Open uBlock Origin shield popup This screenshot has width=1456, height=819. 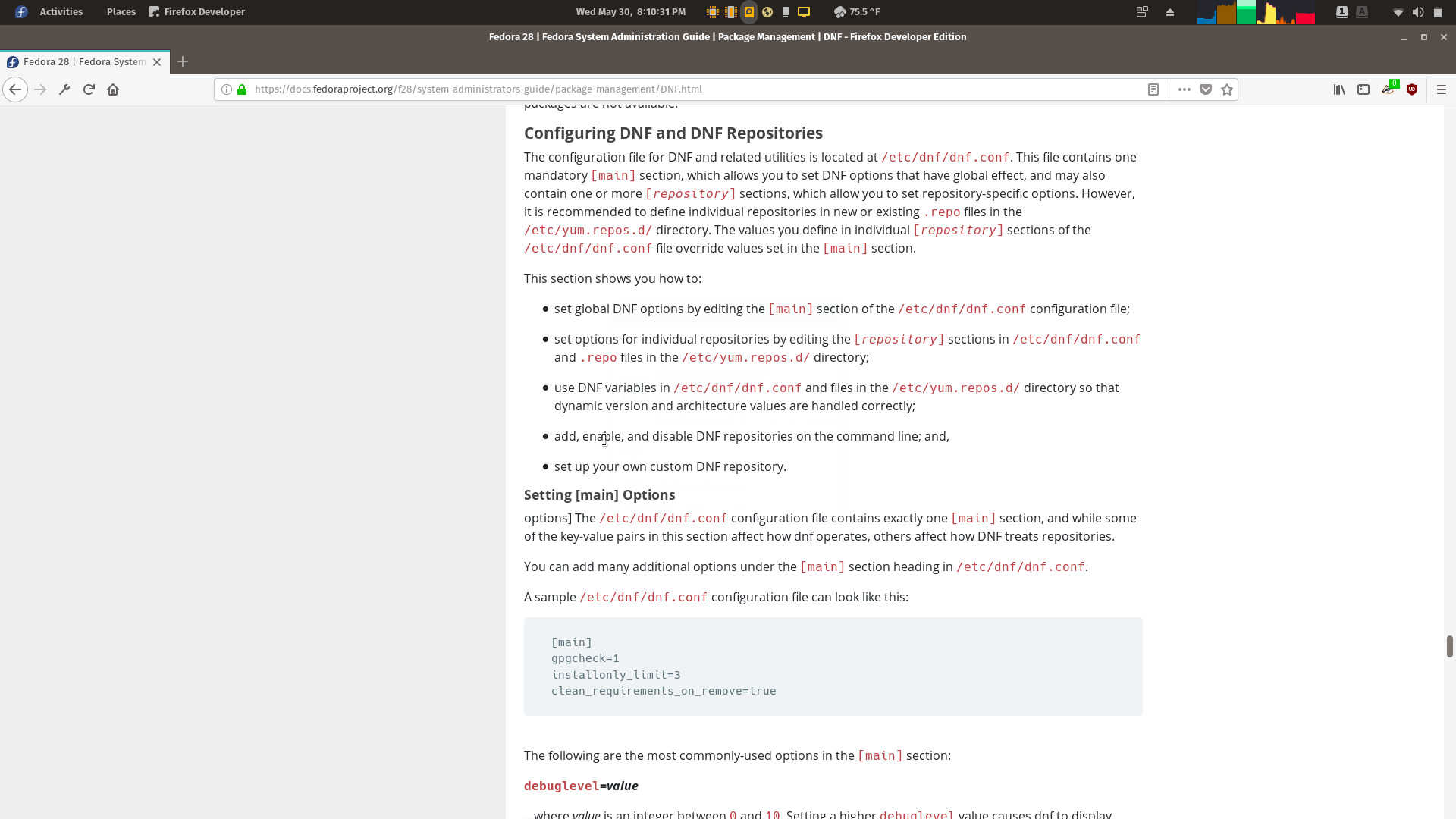point(1412,89)
